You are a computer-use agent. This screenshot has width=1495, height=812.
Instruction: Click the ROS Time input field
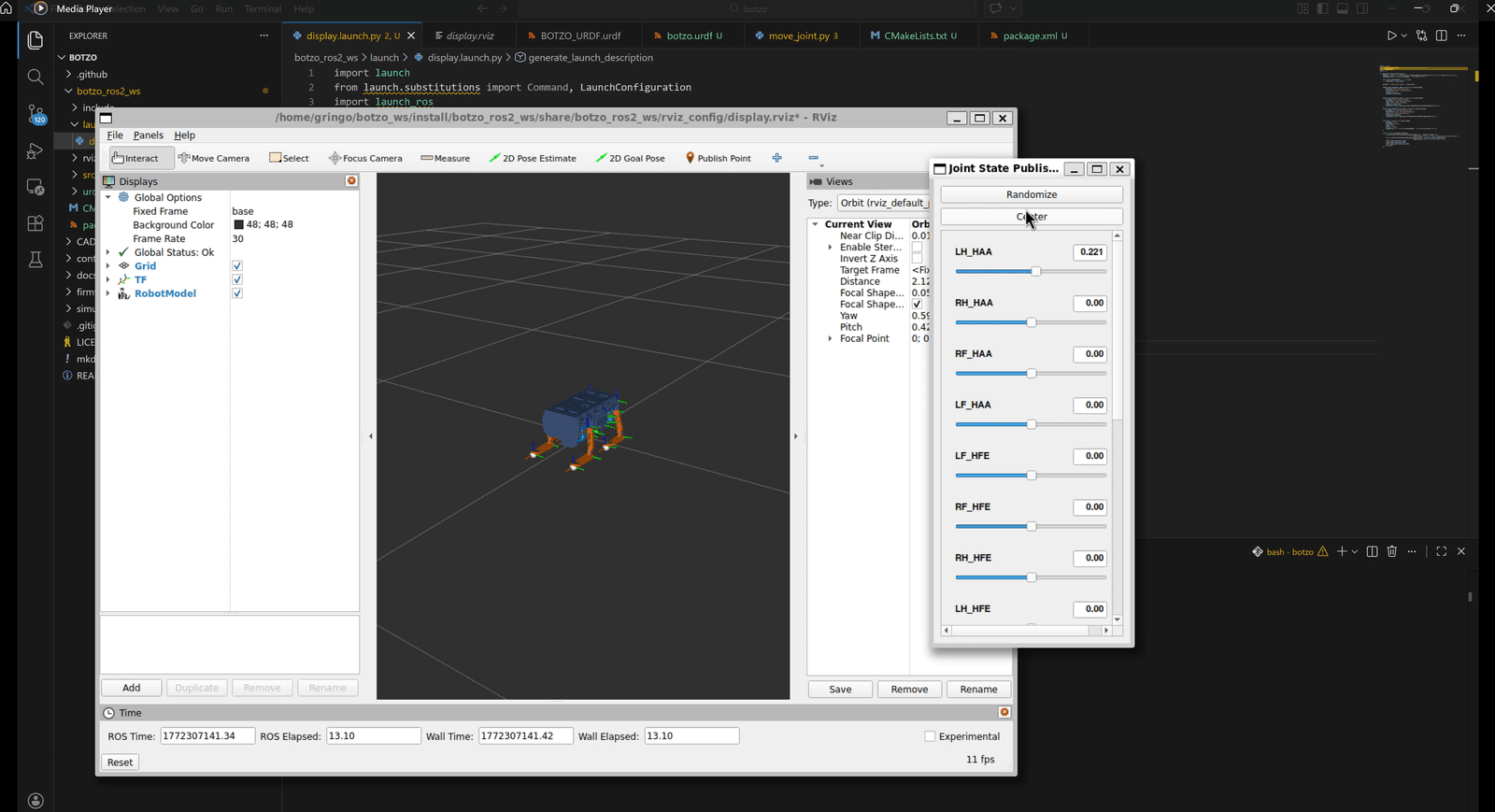click(207, 736)
